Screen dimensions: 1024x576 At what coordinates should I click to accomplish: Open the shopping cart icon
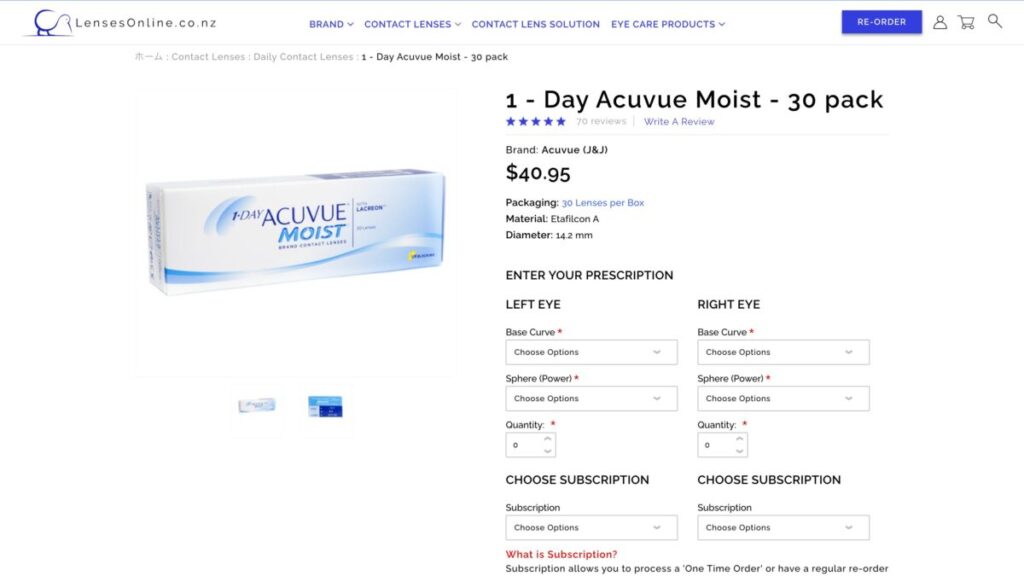click(966, 21)
